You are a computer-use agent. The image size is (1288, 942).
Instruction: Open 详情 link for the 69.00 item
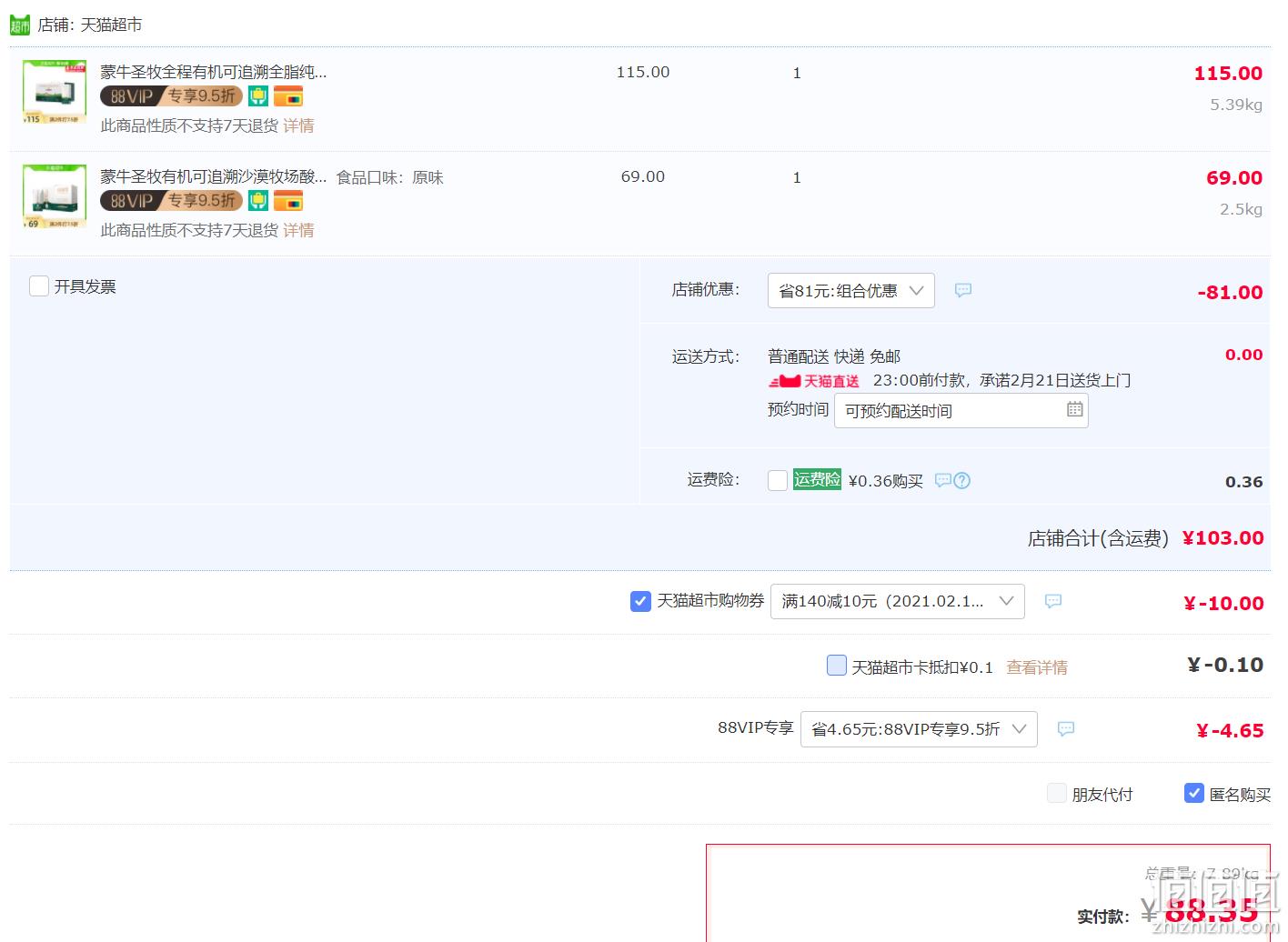click(298, 230)
